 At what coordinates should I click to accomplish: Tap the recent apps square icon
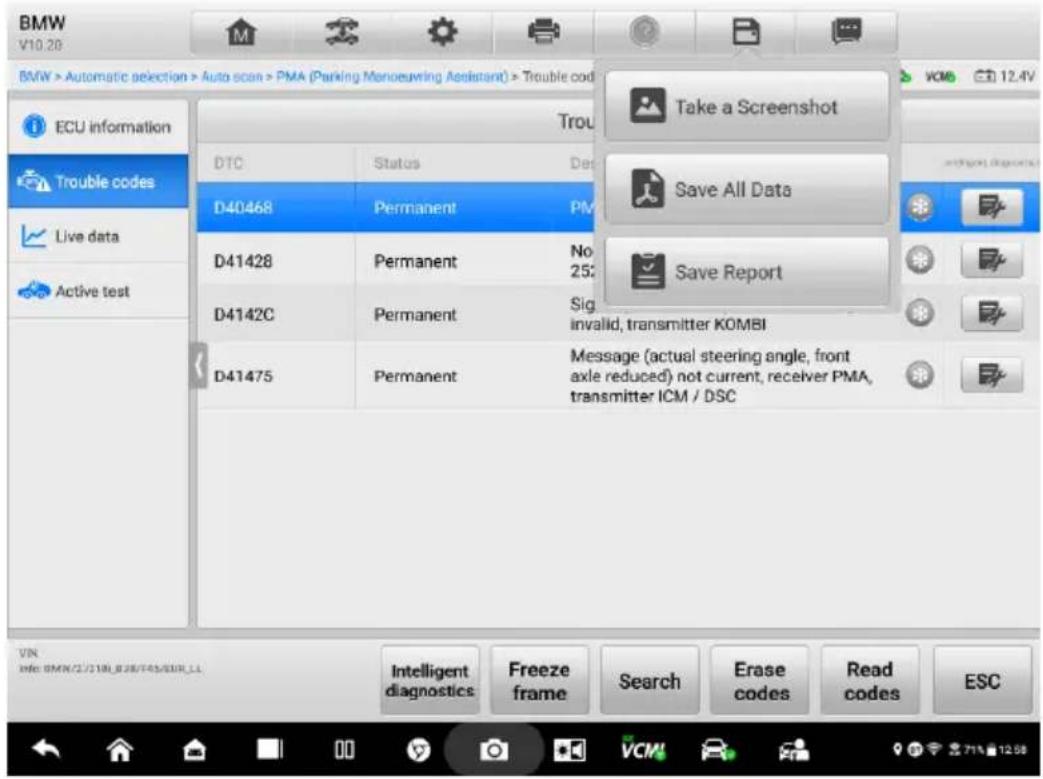coord(269,749)
